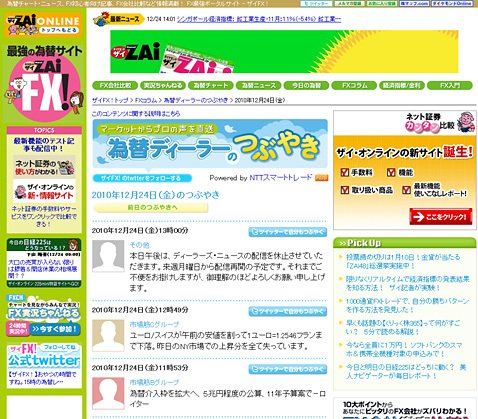Click the お気に入り登録 top bar button
This screenshot has width=478, height=419.
pyautogui.click(x=382, y=3)
